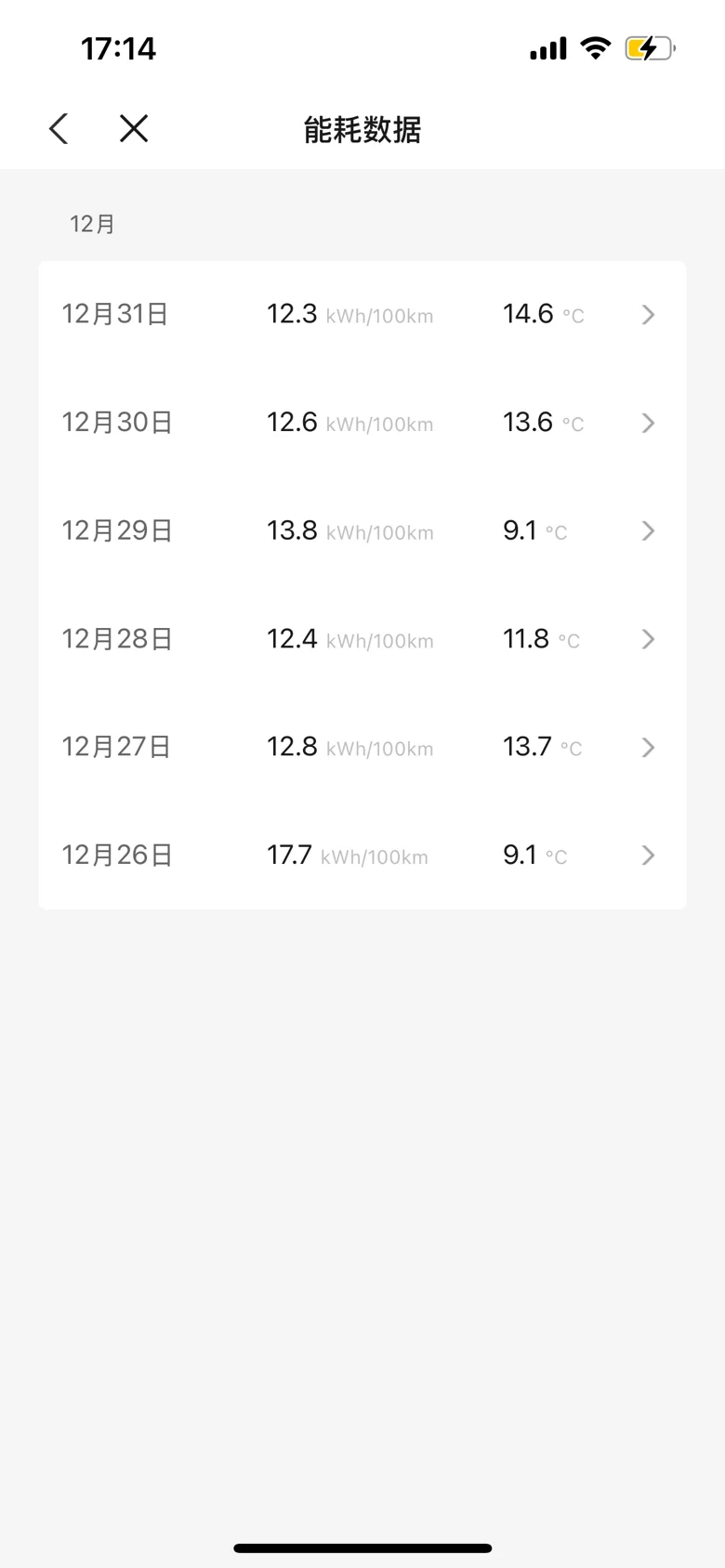Viewport: 725px width, 1568px height.
Task: Select the 12月26日 date entry
Action: click(x=117, y=855)
